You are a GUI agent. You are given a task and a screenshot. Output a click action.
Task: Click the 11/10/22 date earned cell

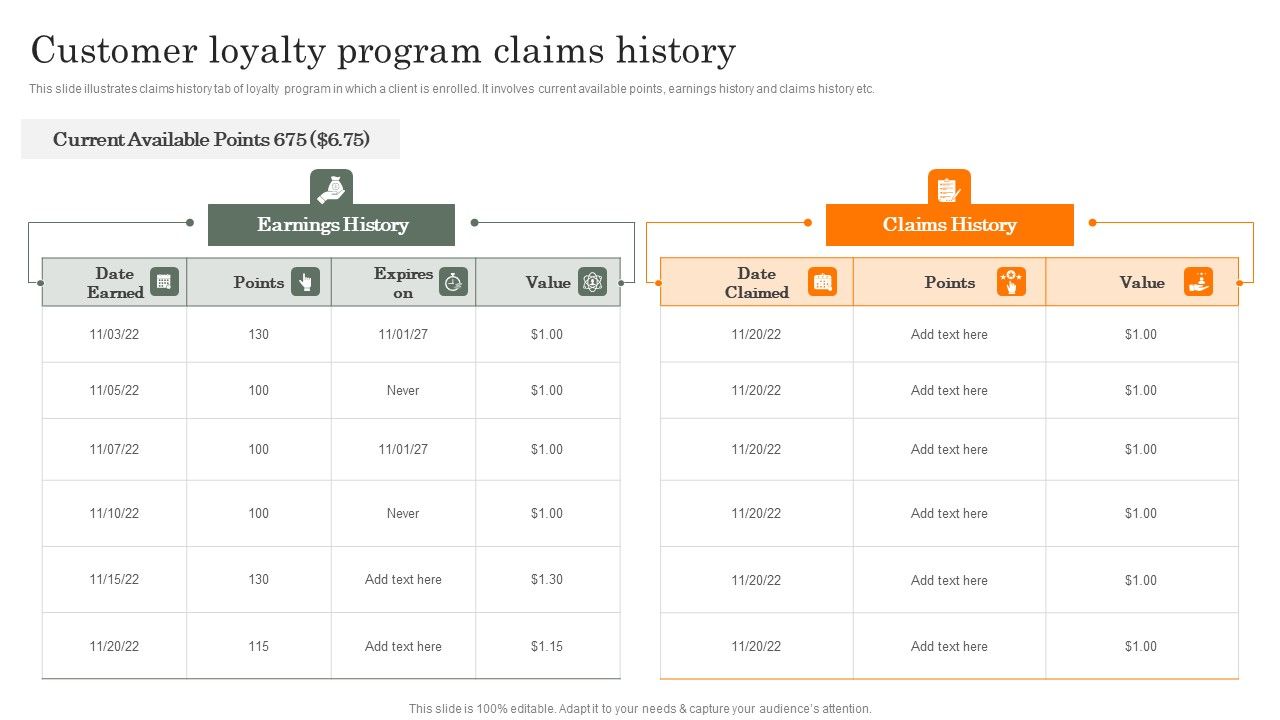pos(114,513)
